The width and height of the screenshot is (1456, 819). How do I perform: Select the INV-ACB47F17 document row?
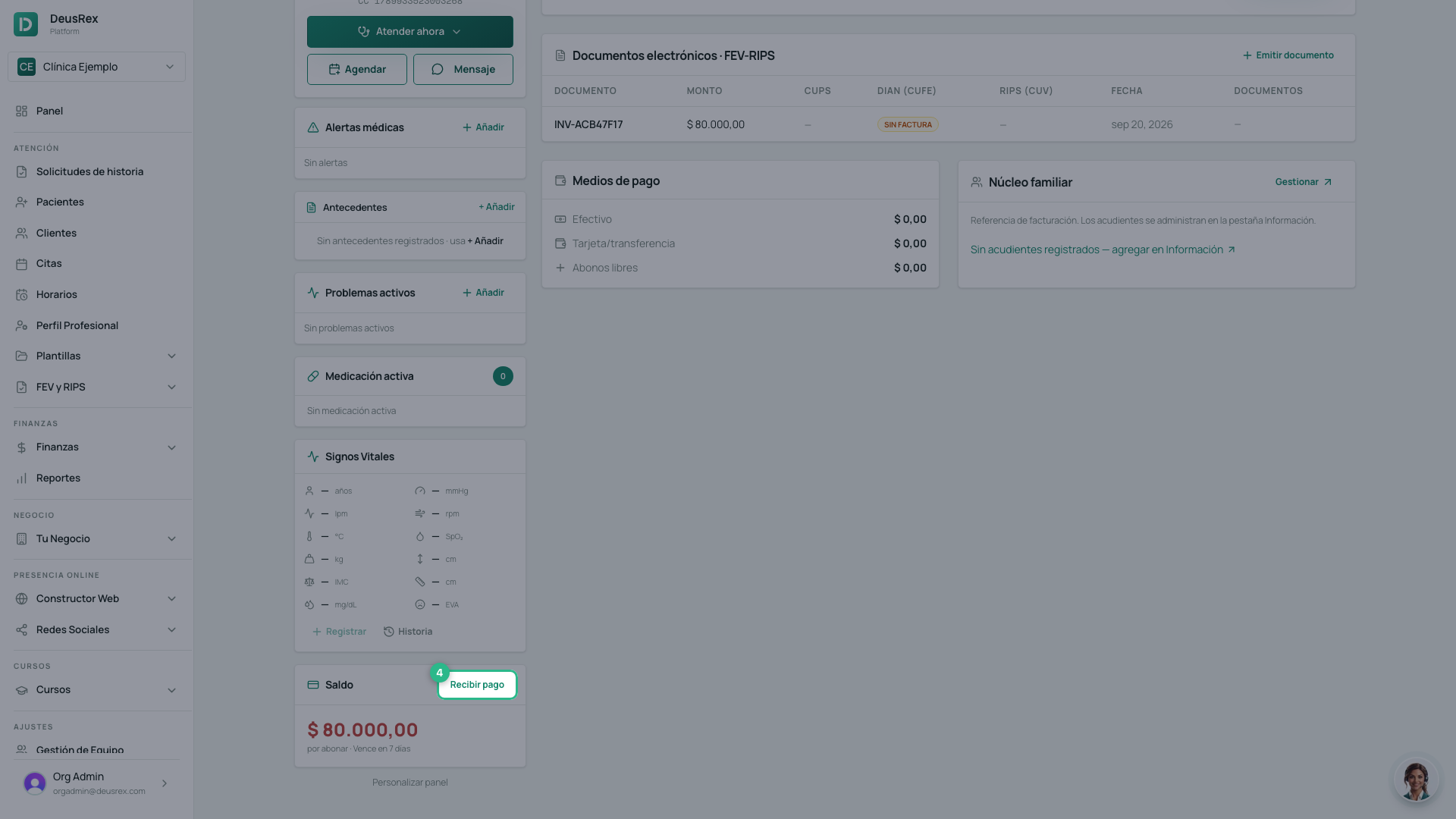[948, 124]
